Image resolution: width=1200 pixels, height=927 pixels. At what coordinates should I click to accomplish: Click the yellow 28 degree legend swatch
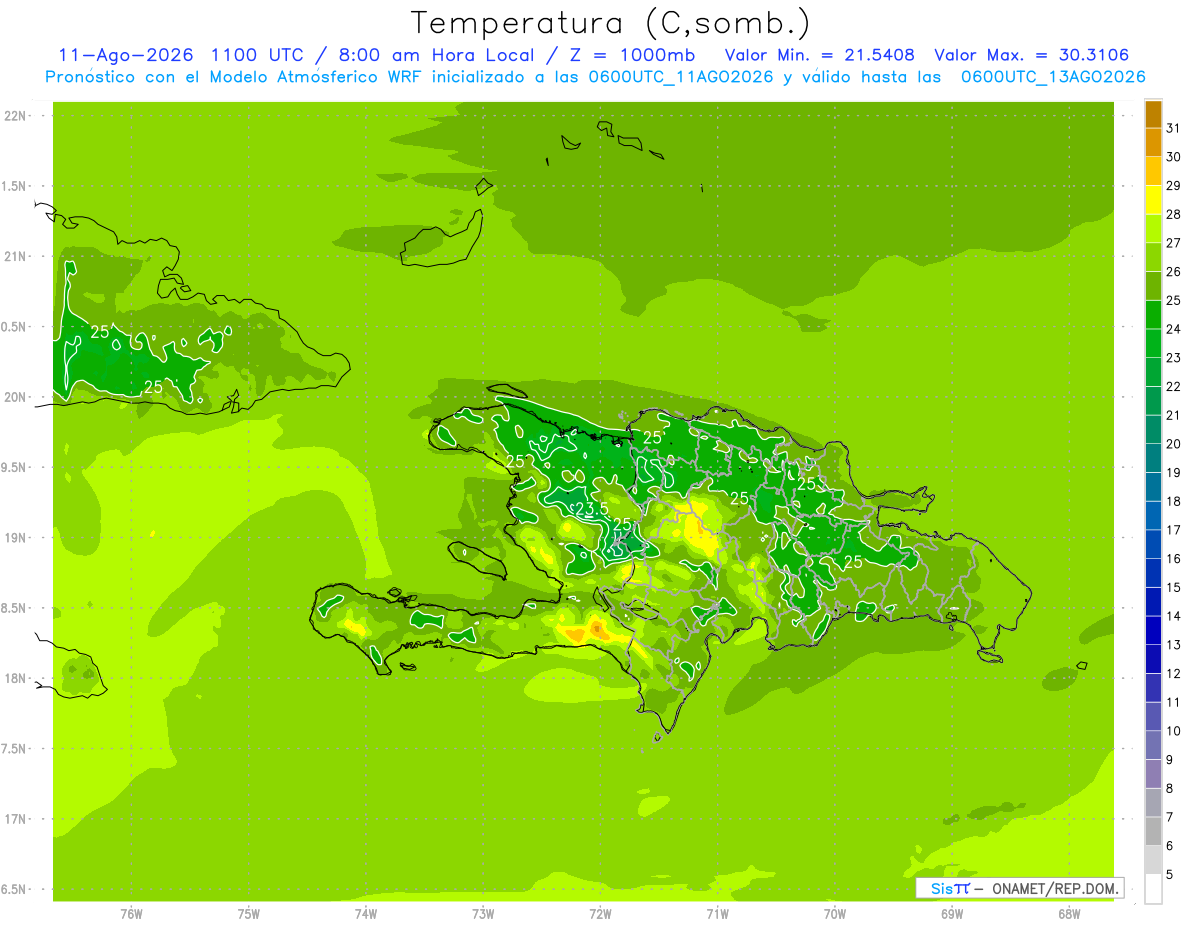pos(1152,200)
